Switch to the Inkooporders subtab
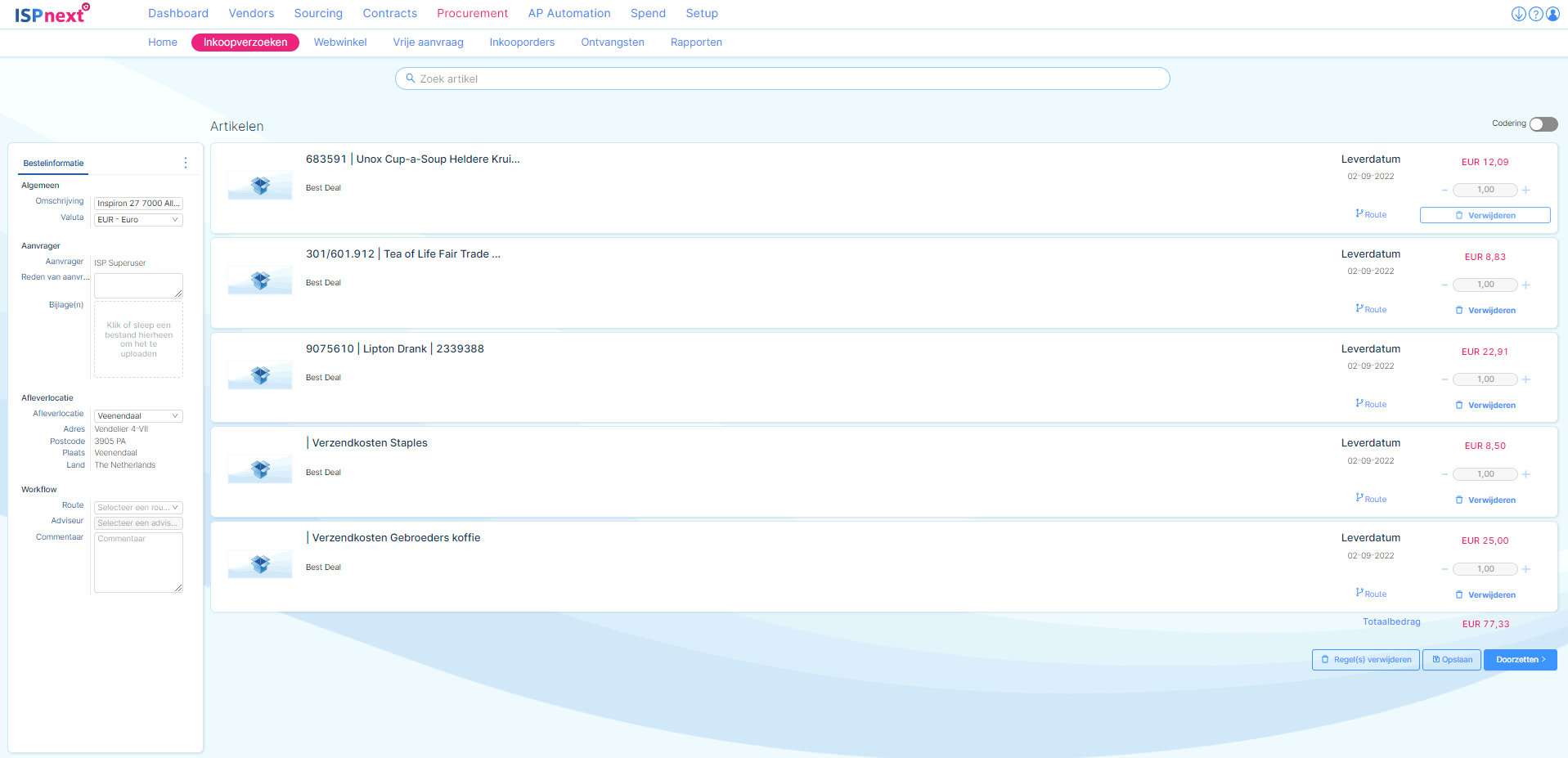 click(522, 43)
